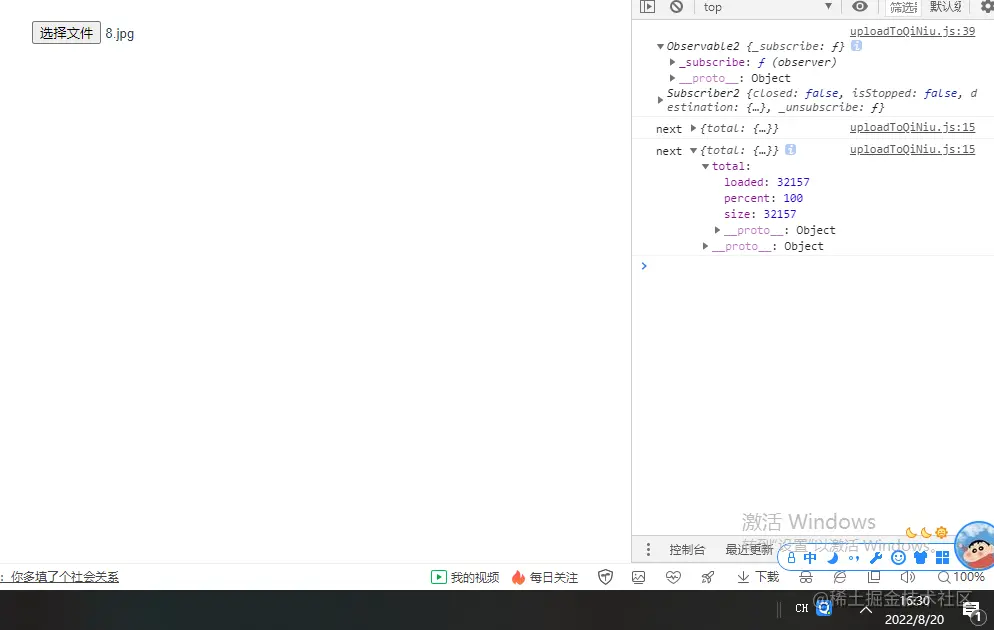Open the 100% zoom level control

point(961,577)
